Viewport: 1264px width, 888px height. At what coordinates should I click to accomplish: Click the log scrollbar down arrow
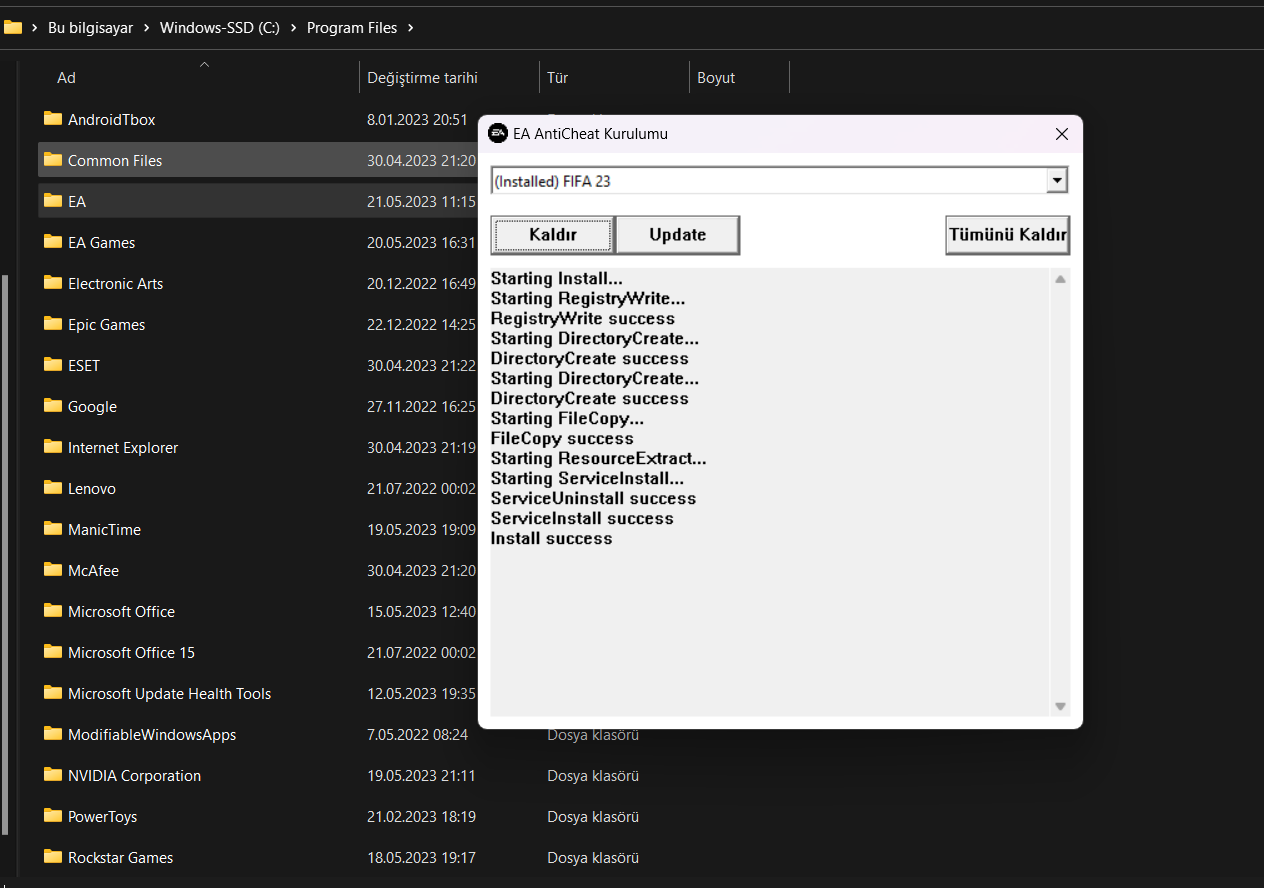(x=1060, y=707)
